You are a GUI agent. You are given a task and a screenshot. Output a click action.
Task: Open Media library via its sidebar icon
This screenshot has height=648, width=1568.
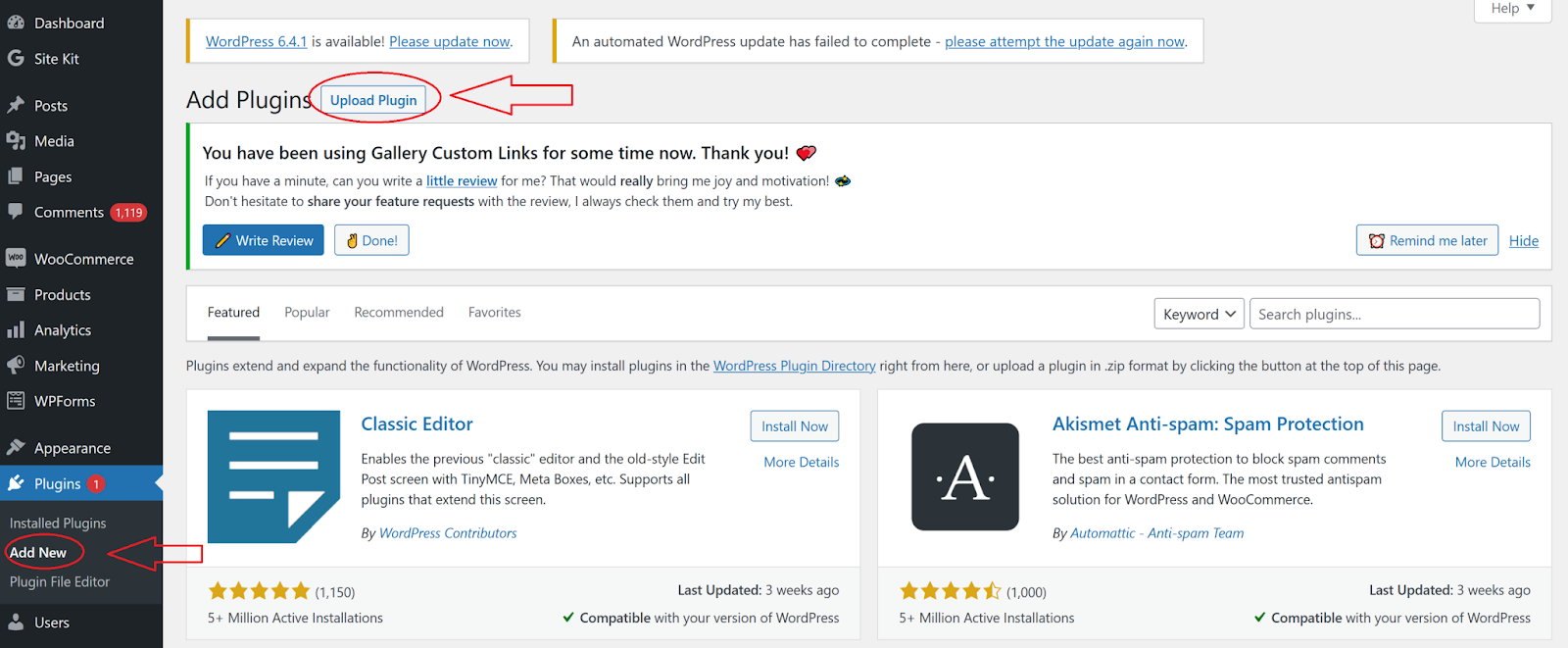tap(16, 141)
